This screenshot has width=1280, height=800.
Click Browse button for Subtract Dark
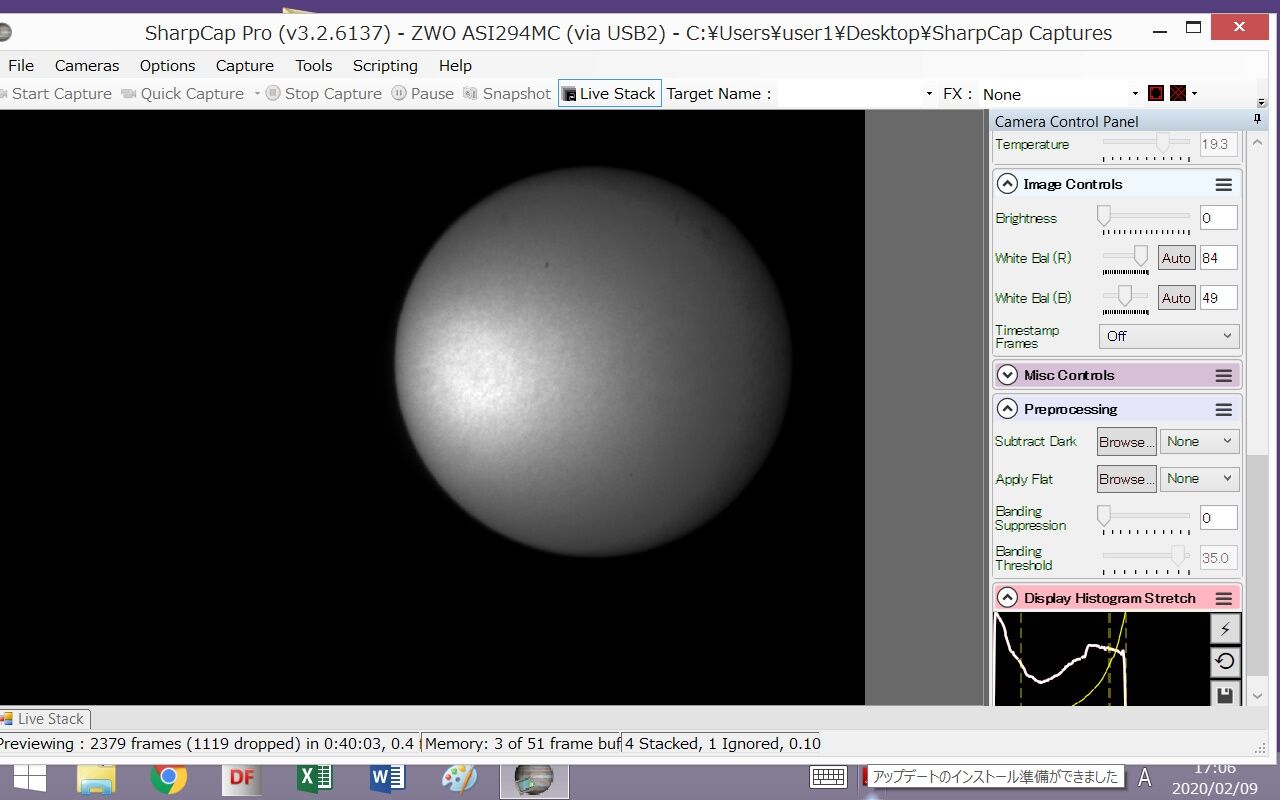point(1126,441)
